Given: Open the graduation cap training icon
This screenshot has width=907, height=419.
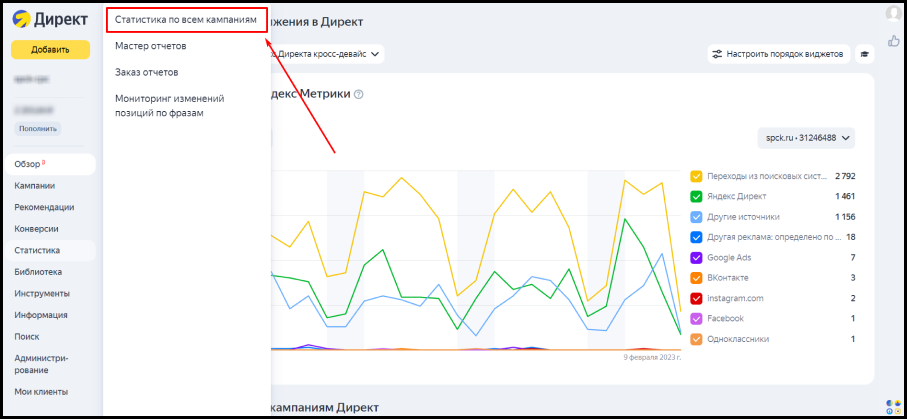Looking at the screenshot, I should pos(865,54).
